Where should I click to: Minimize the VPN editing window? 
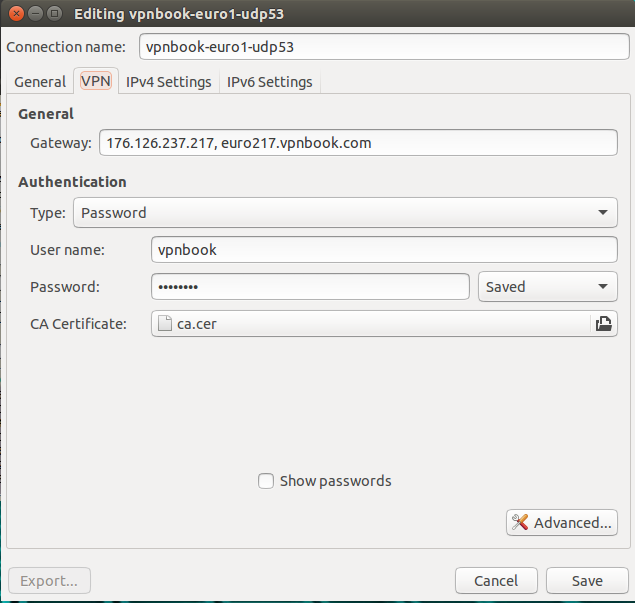click(x=36, y=14)
